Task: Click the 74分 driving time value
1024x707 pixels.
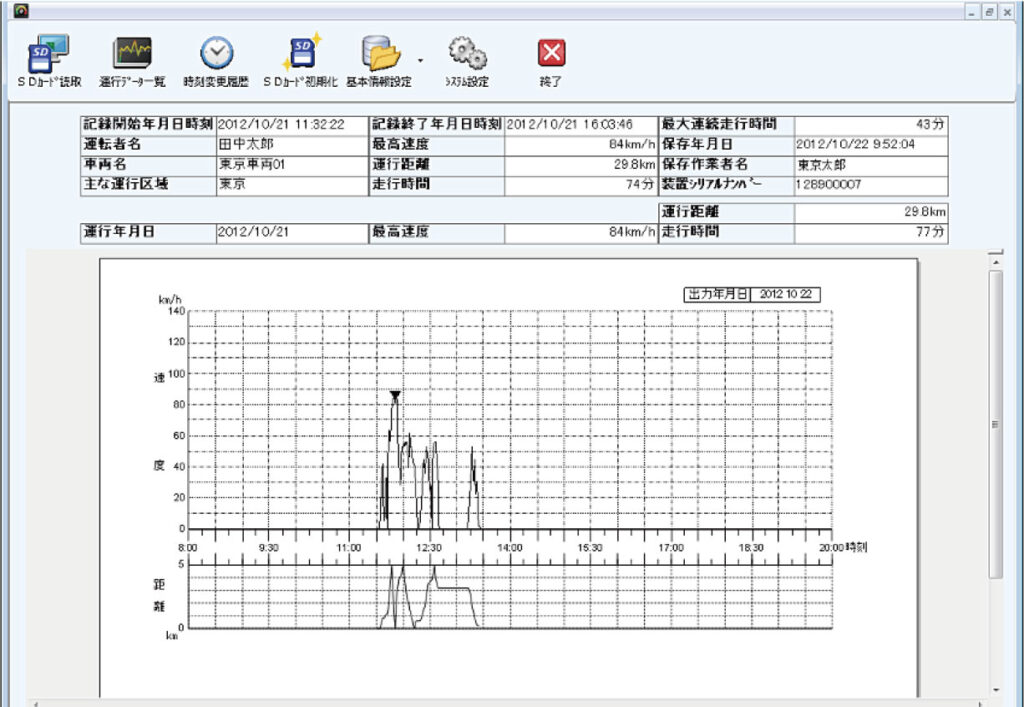Action: [639, 185]
